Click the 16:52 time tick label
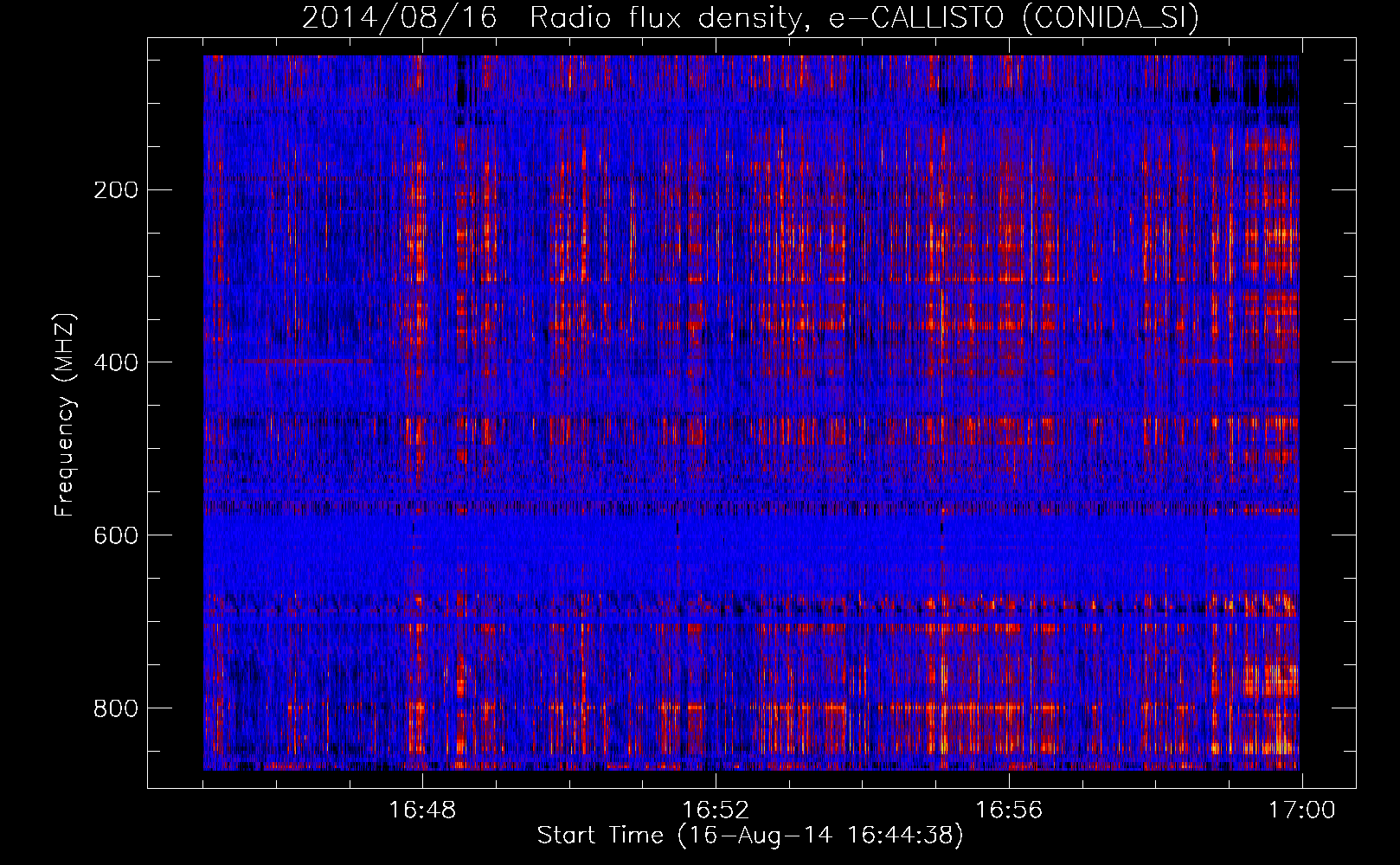This screenshot has width=1400, height=865. 716,811
